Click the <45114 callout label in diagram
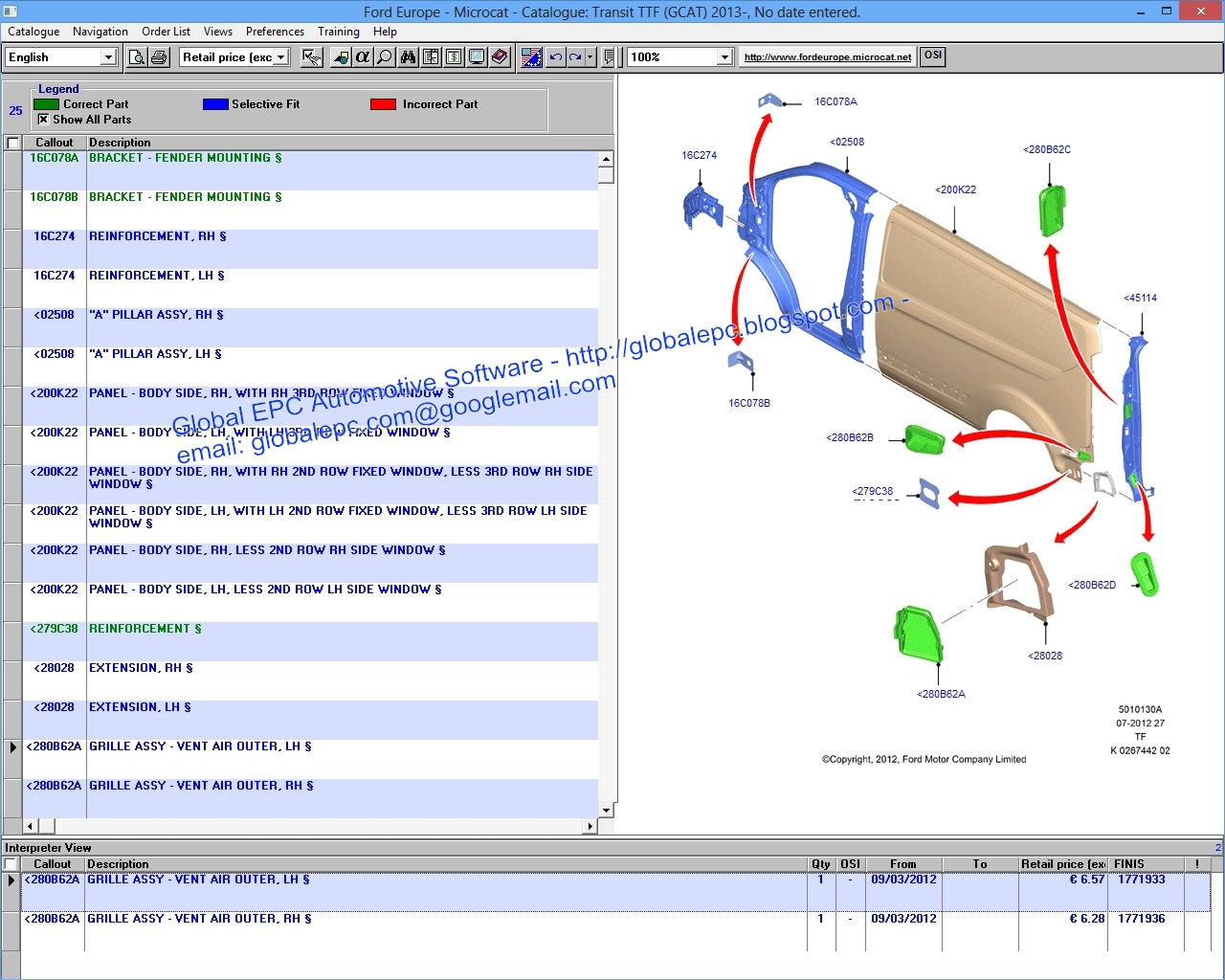Image resolution: width=1225 pixels, height=980 pixels. click(1140, 298)
